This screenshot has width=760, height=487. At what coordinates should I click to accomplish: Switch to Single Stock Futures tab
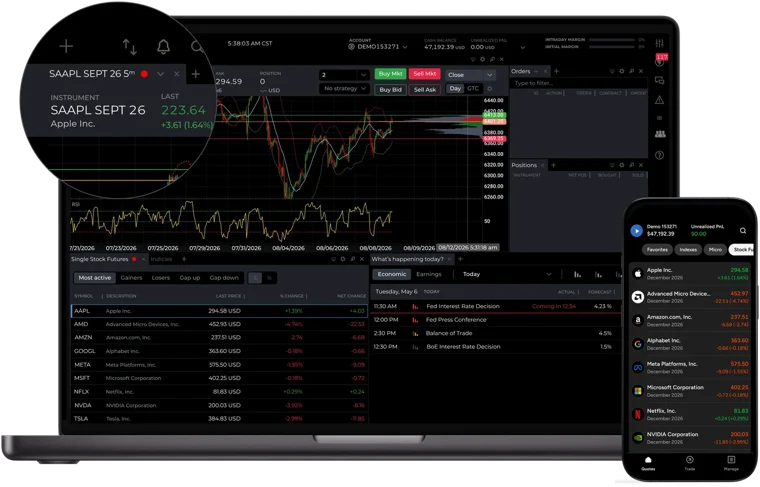tap(100, 259)
